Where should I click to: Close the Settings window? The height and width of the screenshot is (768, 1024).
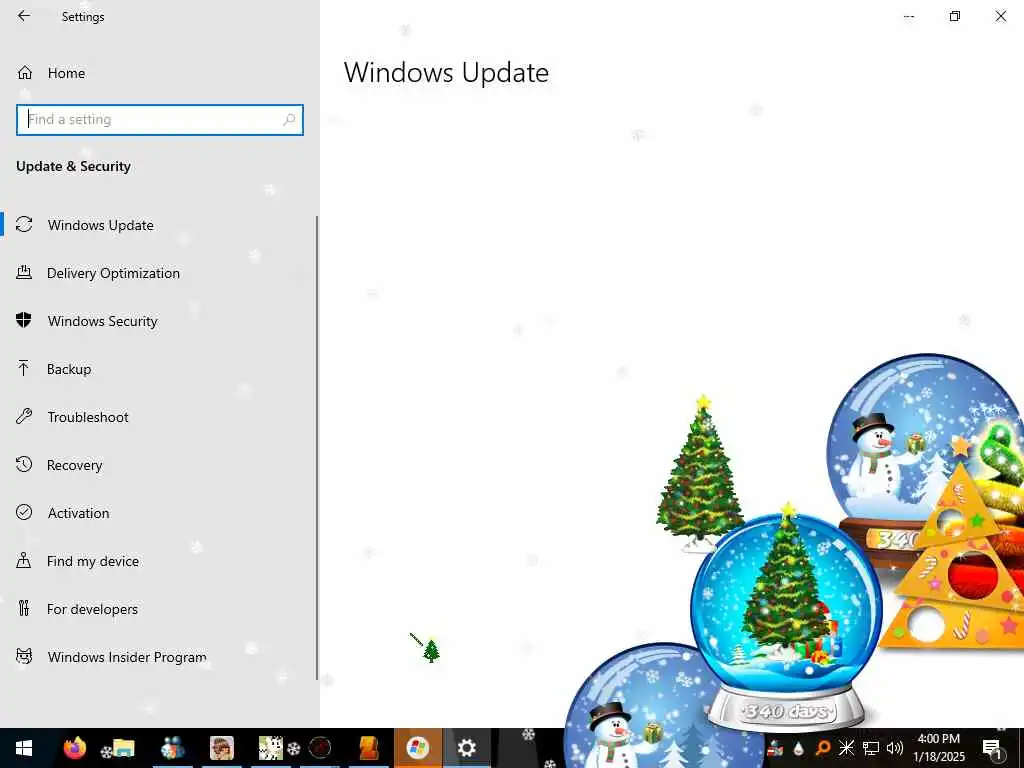point(1000,16)
